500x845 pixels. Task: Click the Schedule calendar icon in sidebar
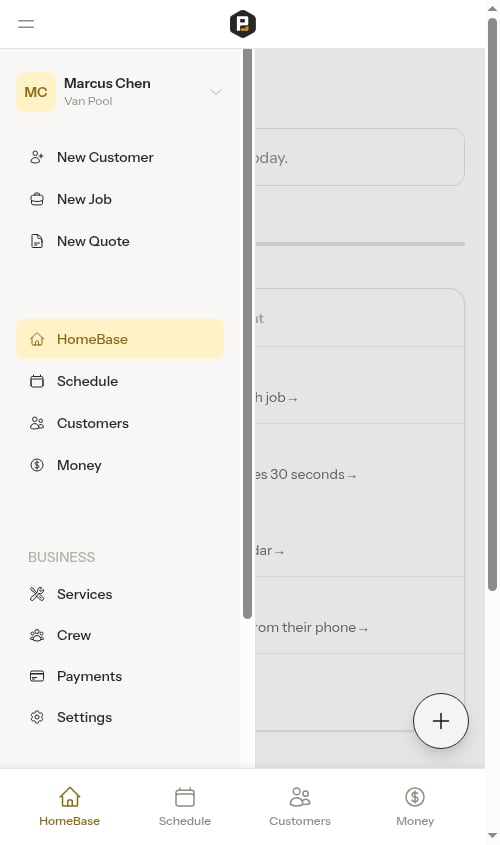pyautogui.click(x=37, y=382)
